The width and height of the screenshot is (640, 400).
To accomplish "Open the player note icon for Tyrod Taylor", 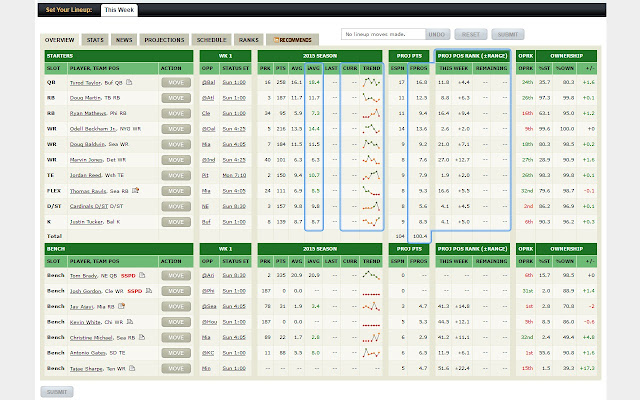I will click(x=129, y=82).
